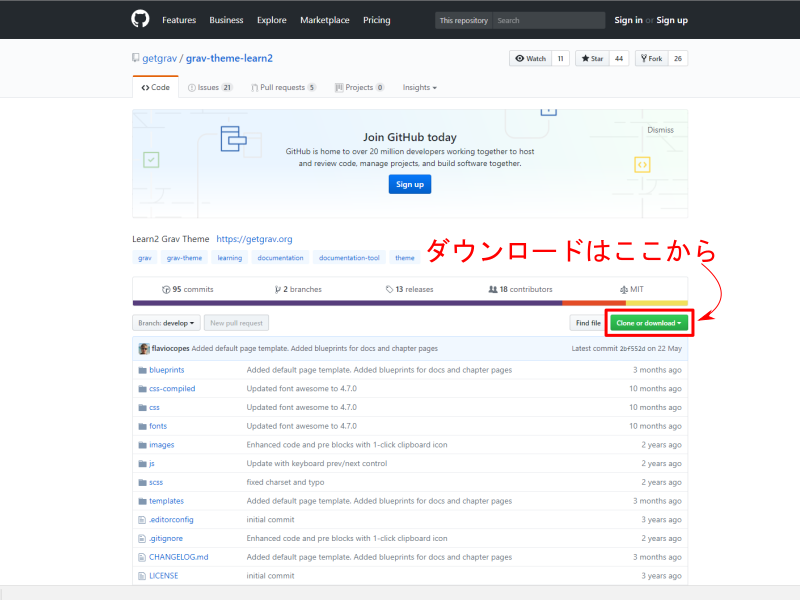
Task: Click Sign in link in header
Action: point(628,20)
